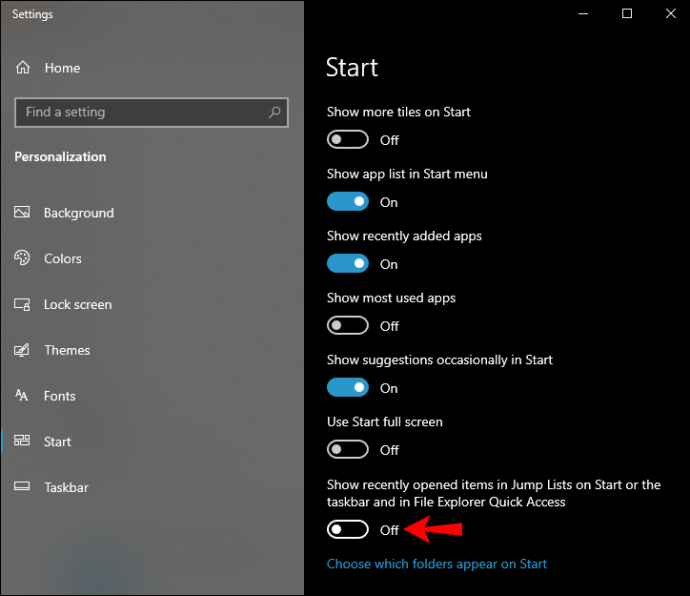Click Choose which folders appear on Start
The width and height of the screenshot is (690, 596).
(x=437, y=564)
